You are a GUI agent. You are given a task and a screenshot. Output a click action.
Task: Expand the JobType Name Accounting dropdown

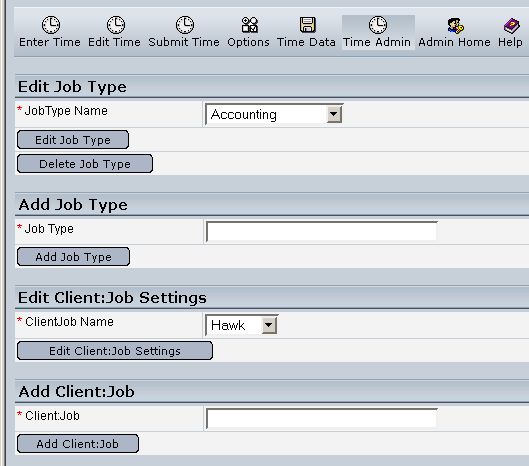pos(274,114)
